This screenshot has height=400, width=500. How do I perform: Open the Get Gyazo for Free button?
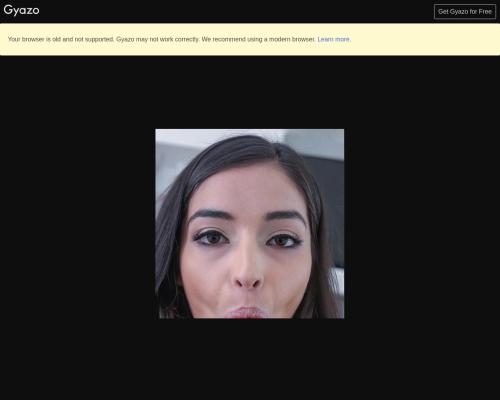pos(465,12)
